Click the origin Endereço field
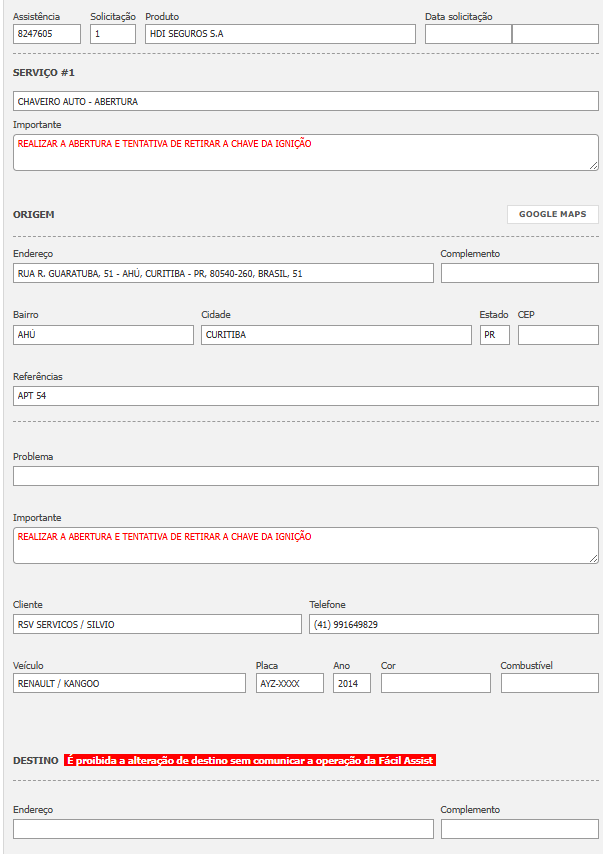Image resolution: width=603 pixels, height=854 pixels. point(223,273)
